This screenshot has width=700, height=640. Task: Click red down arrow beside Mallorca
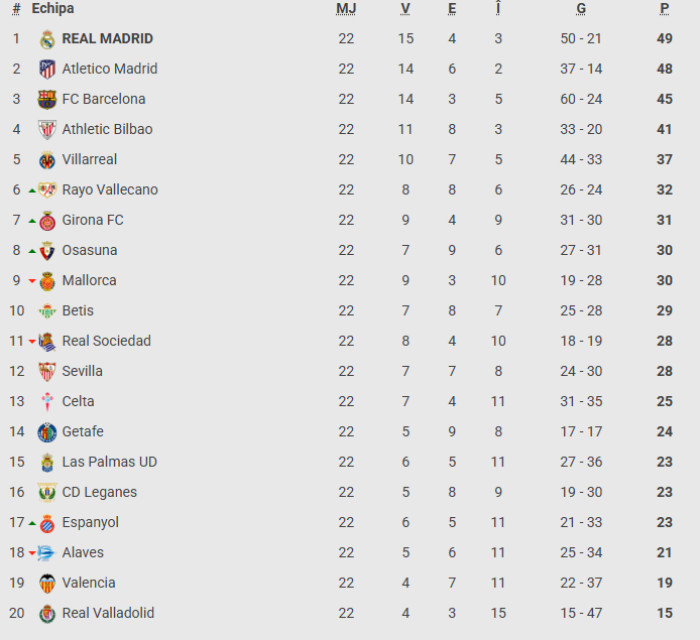32,281
